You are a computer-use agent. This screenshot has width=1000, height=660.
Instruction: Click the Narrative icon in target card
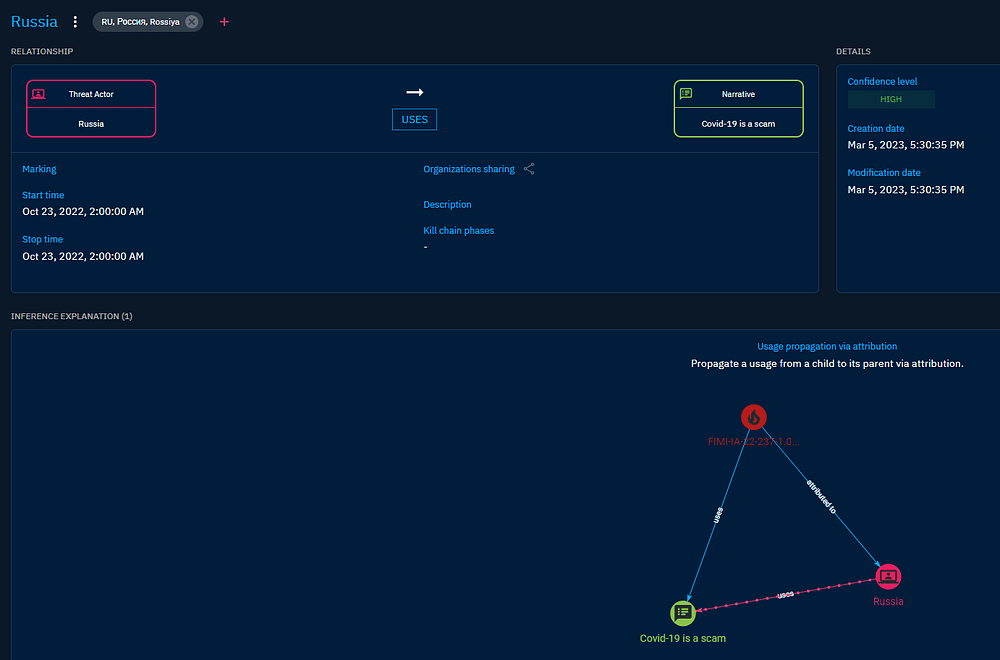tap(686, 94)
